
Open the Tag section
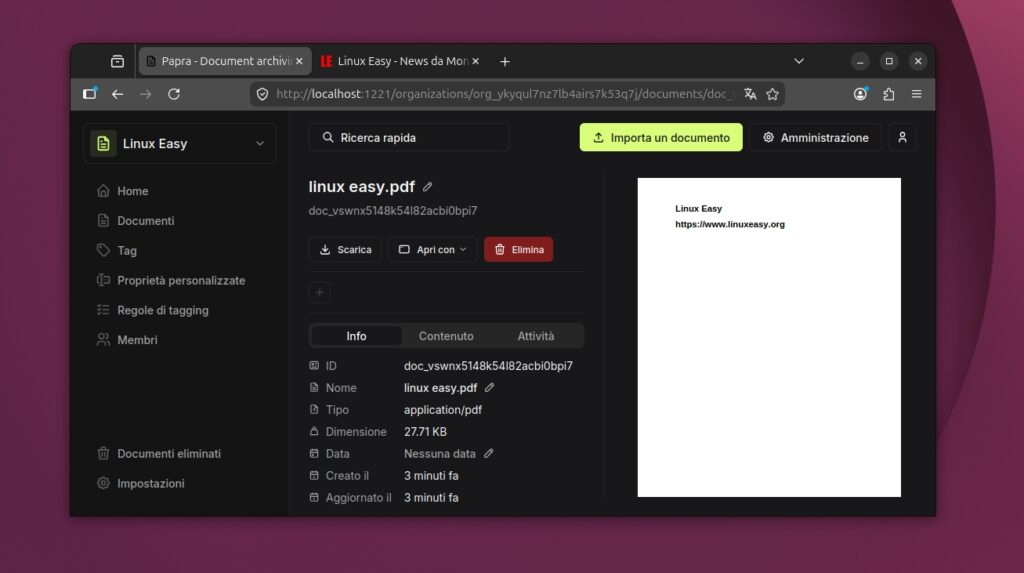tap(117, 250)
